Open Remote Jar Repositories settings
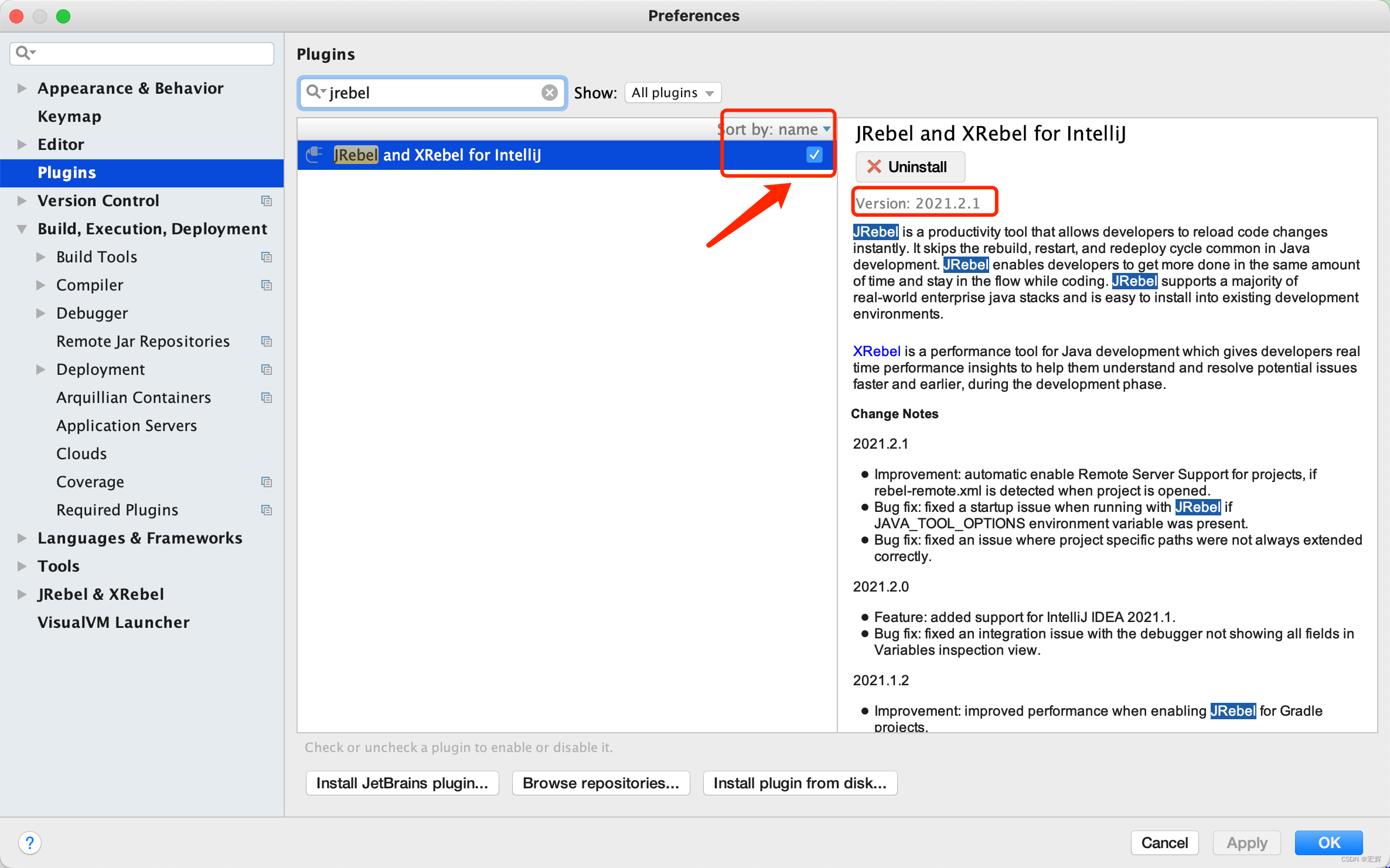 (143, 341)
